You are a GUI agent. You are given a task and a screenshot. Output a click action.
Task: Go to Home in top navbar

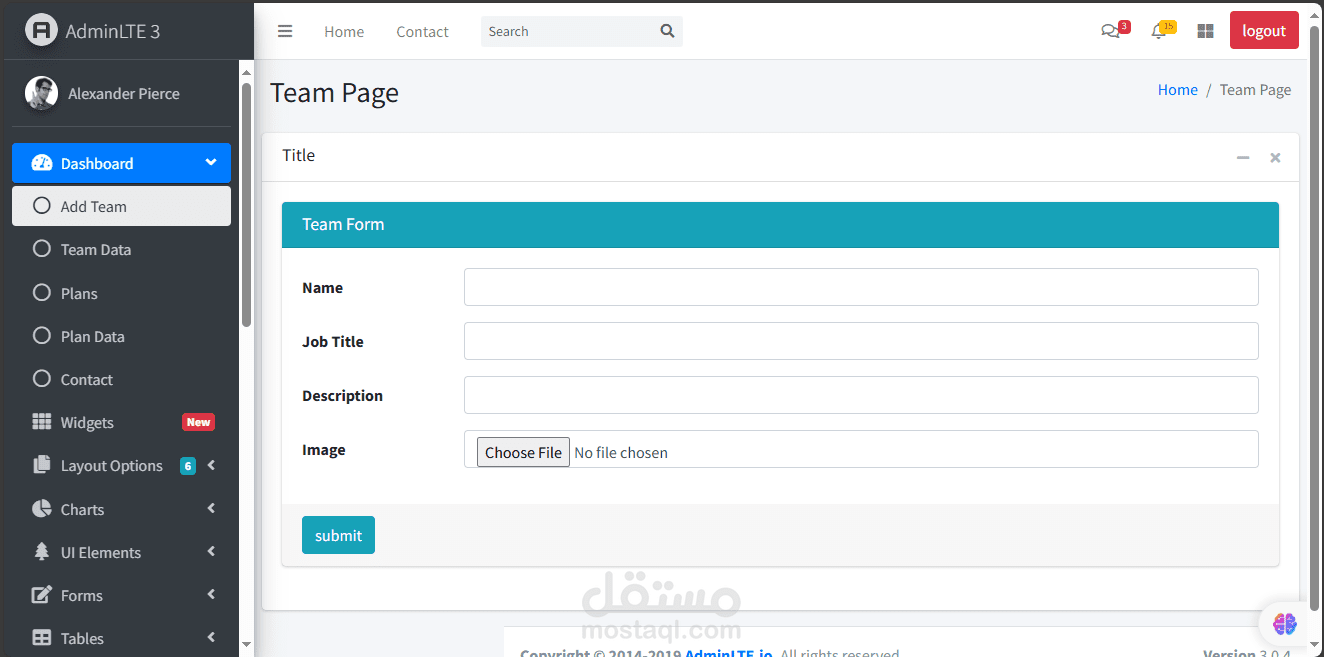pos(344,31)
